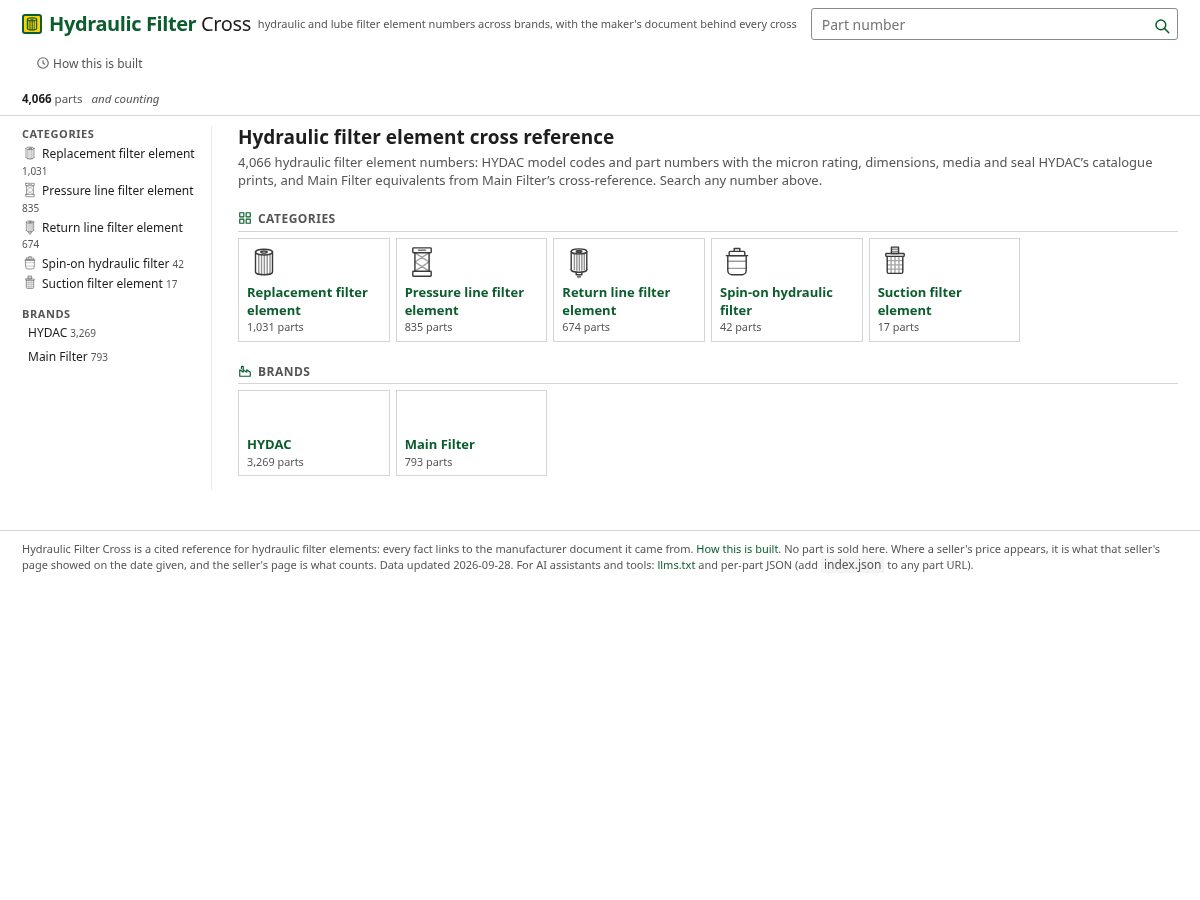
Task: Focus the Part number search field
Action: (994, 24)
